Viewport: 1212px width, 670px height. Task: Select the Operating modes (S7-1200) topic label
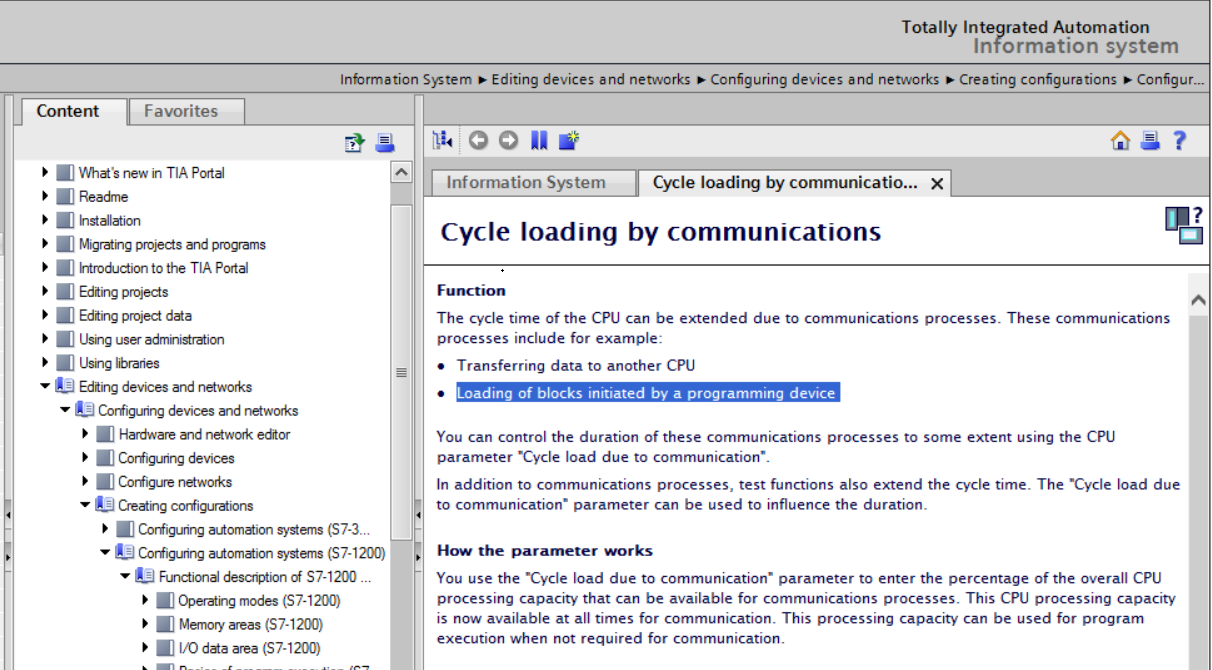(x=259, y=601)
